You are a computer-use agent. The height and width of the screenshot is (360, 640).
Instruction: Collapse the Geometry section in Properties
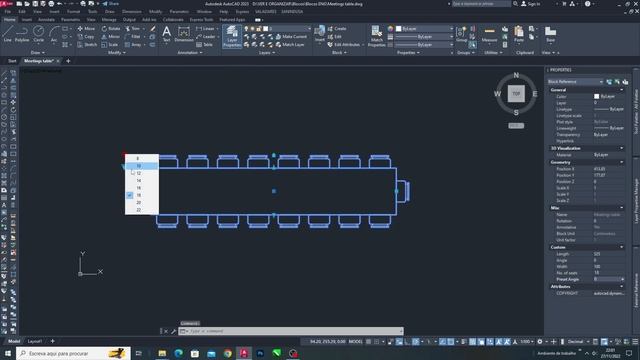point(622,162)
